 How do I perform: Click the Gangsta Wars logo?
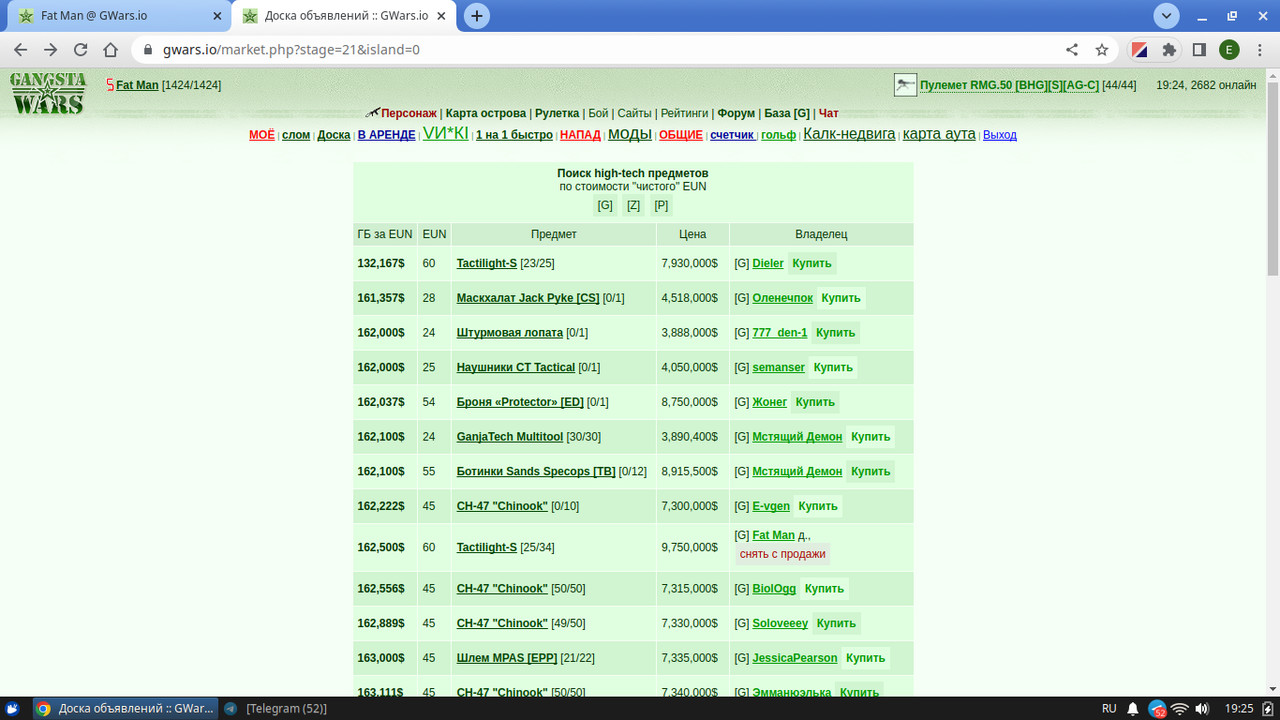tap(48, 94)
